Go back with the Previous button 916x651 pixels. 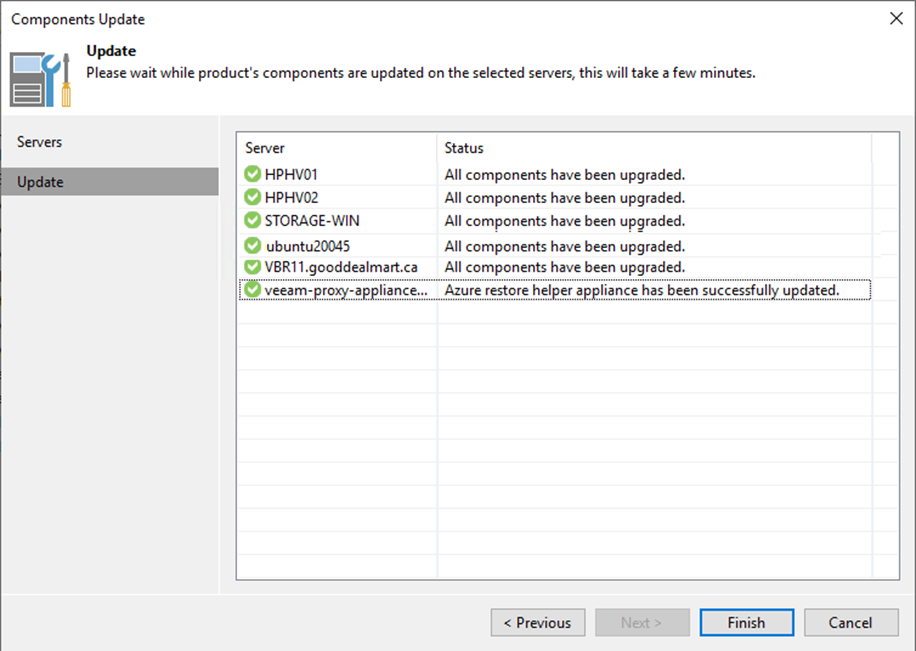538,622
